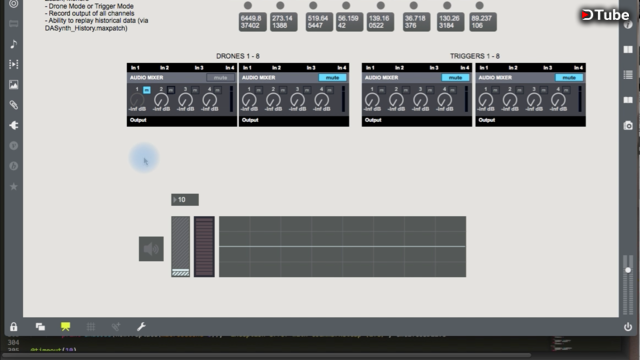This screenshot has width=640, height=360.
Task: Toggle mute on the first Drones audio mixer
Action: pos(220,78)
